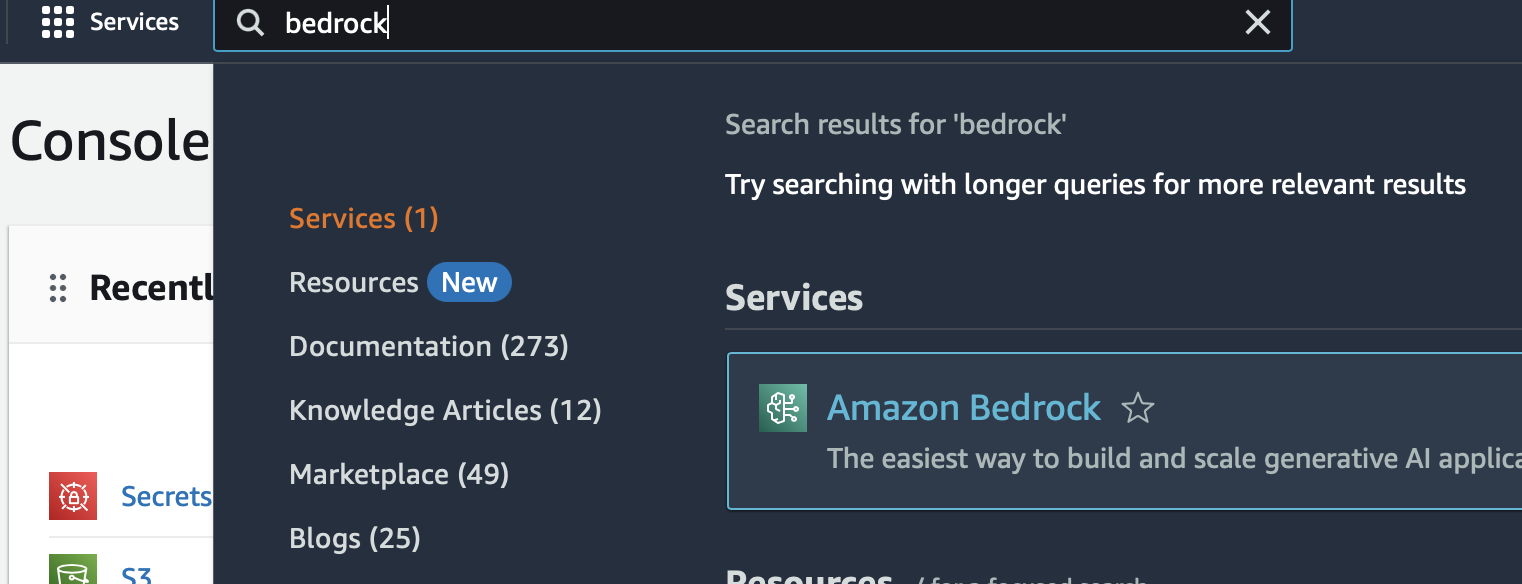The height and width of the screenshot is (584, 1522).
Task: Show Marketplace (49) results
Action: coord(399,474)
